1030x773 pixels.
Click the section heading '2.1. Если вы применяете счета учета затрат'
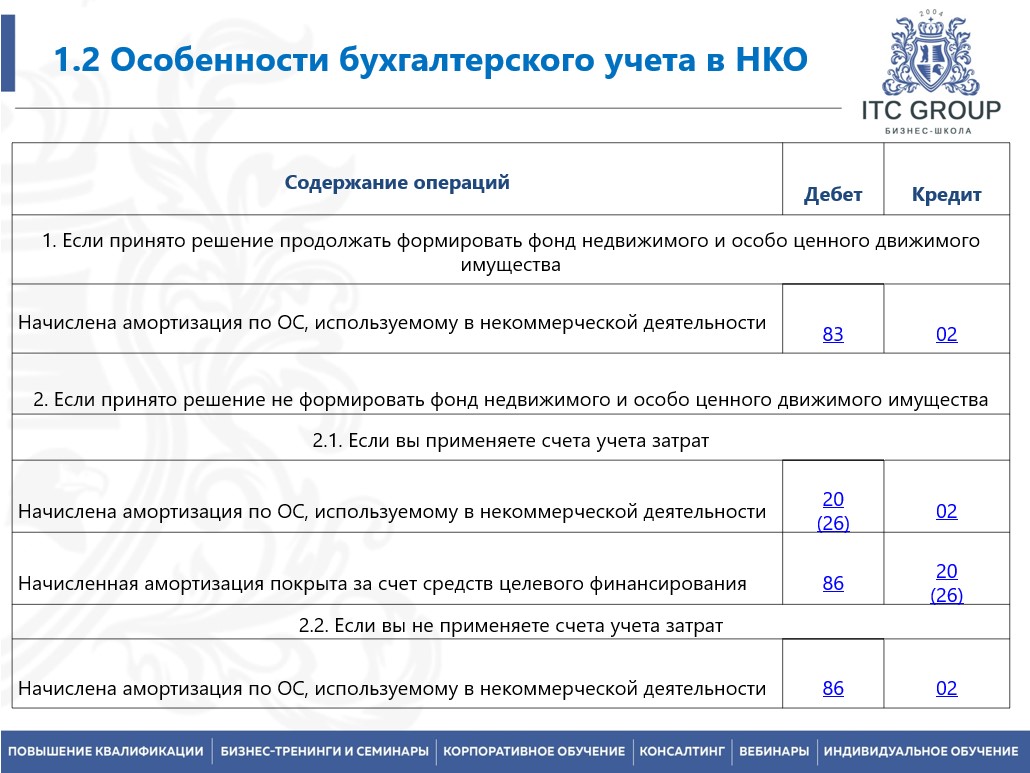pyautogui.click(x=510, y=441)
